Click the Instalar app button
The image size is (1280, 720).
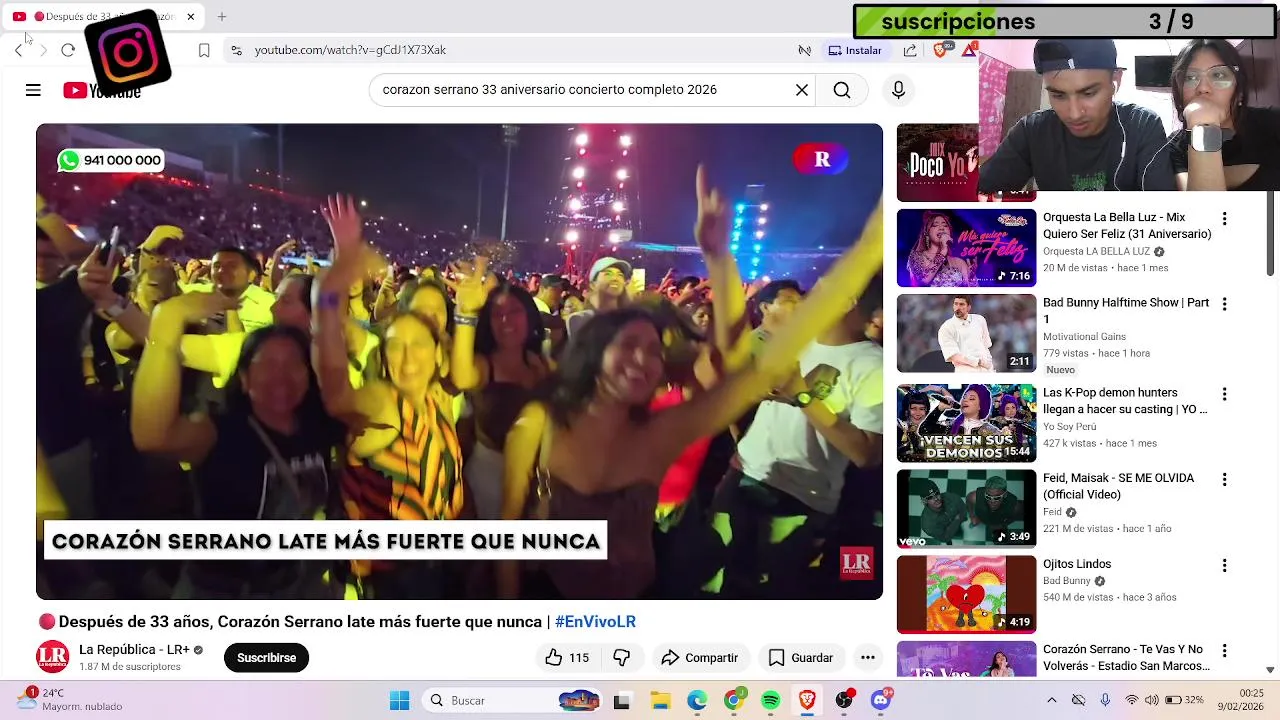pyautogui.click(x=855, y=50)
